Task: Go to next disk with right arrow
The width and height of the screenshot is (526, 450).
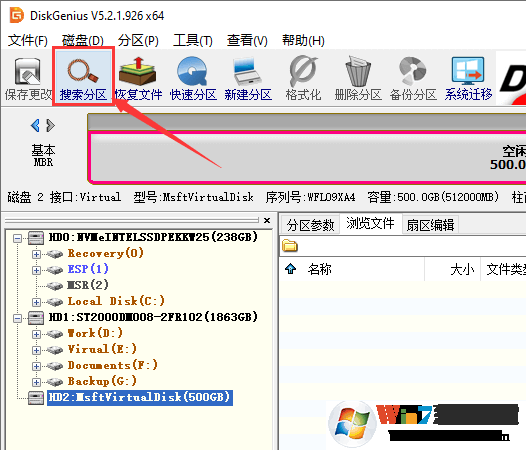Action: (50, 126)
